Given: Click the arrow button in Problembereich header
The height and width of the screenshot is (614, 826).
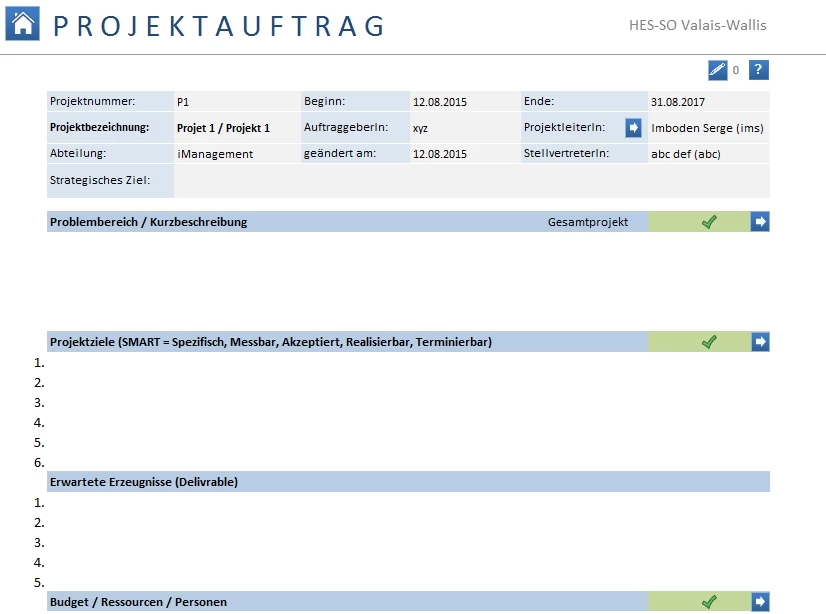Looking at the screenshot, I should coord(760,222).
